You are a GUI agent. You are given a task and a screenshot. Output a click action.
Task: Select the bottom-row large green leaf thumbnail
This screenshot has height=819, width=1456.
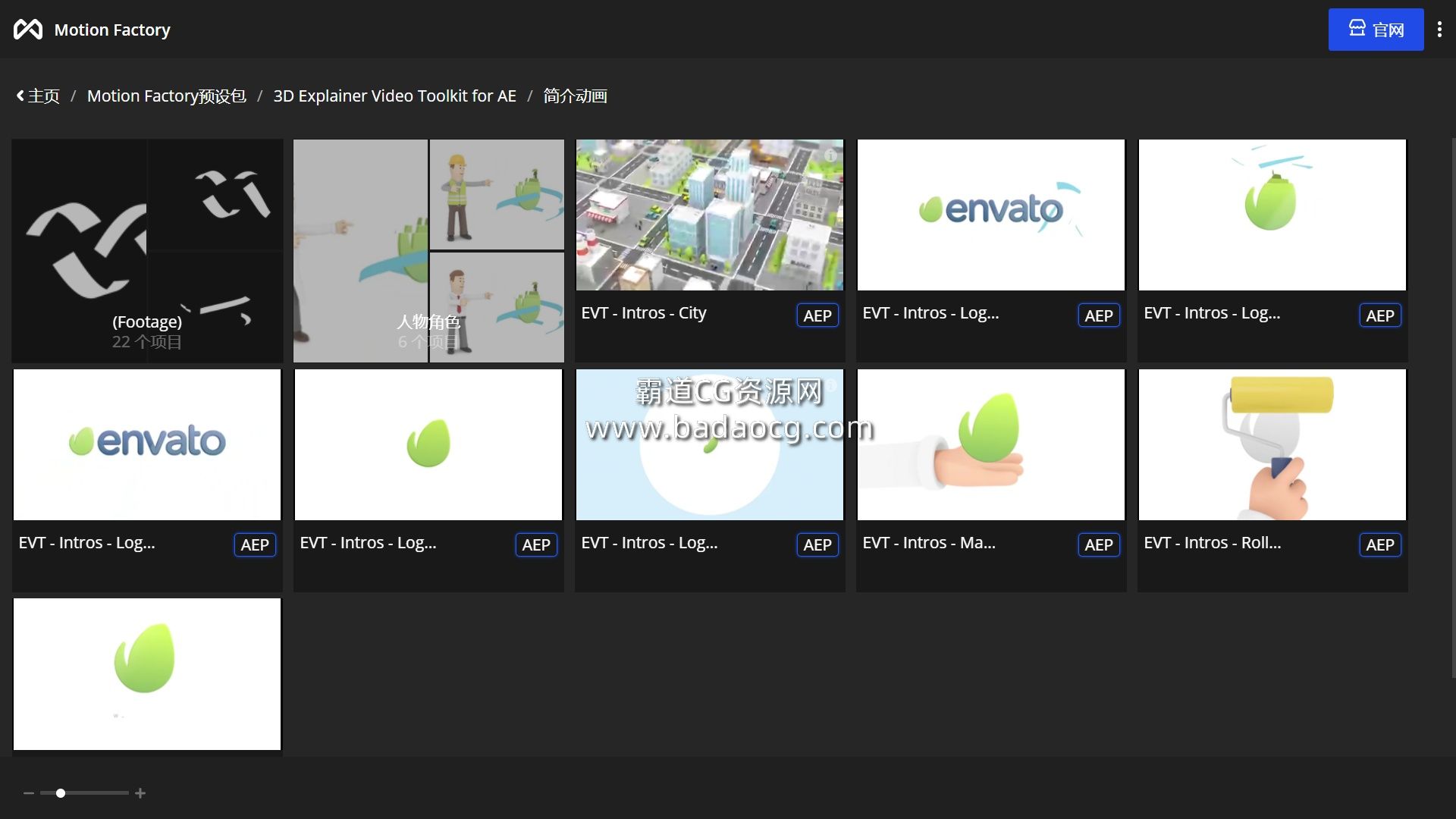point(147,674)
